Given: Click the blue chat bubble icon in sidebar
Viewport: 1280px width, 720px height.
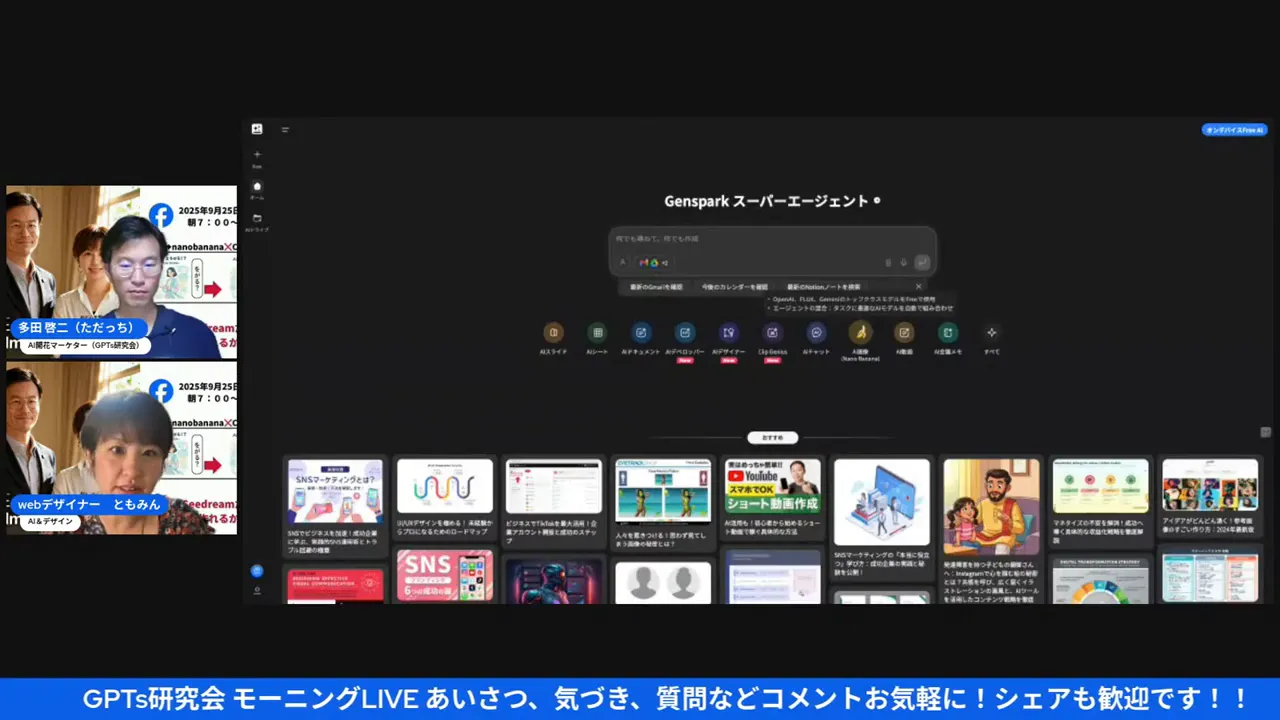Looking at the screenshot, I should (x=257, y=571).
